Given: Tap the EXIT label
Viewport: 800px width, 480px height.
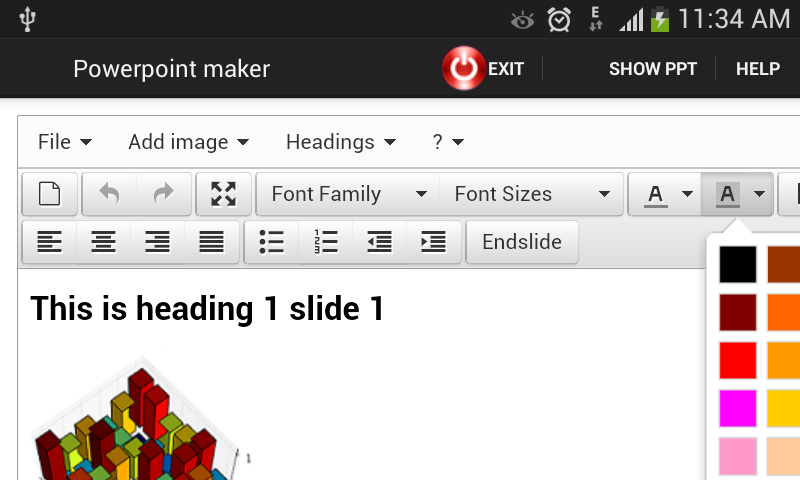Looking at the screenshot, I should click(x=506, y=69).
